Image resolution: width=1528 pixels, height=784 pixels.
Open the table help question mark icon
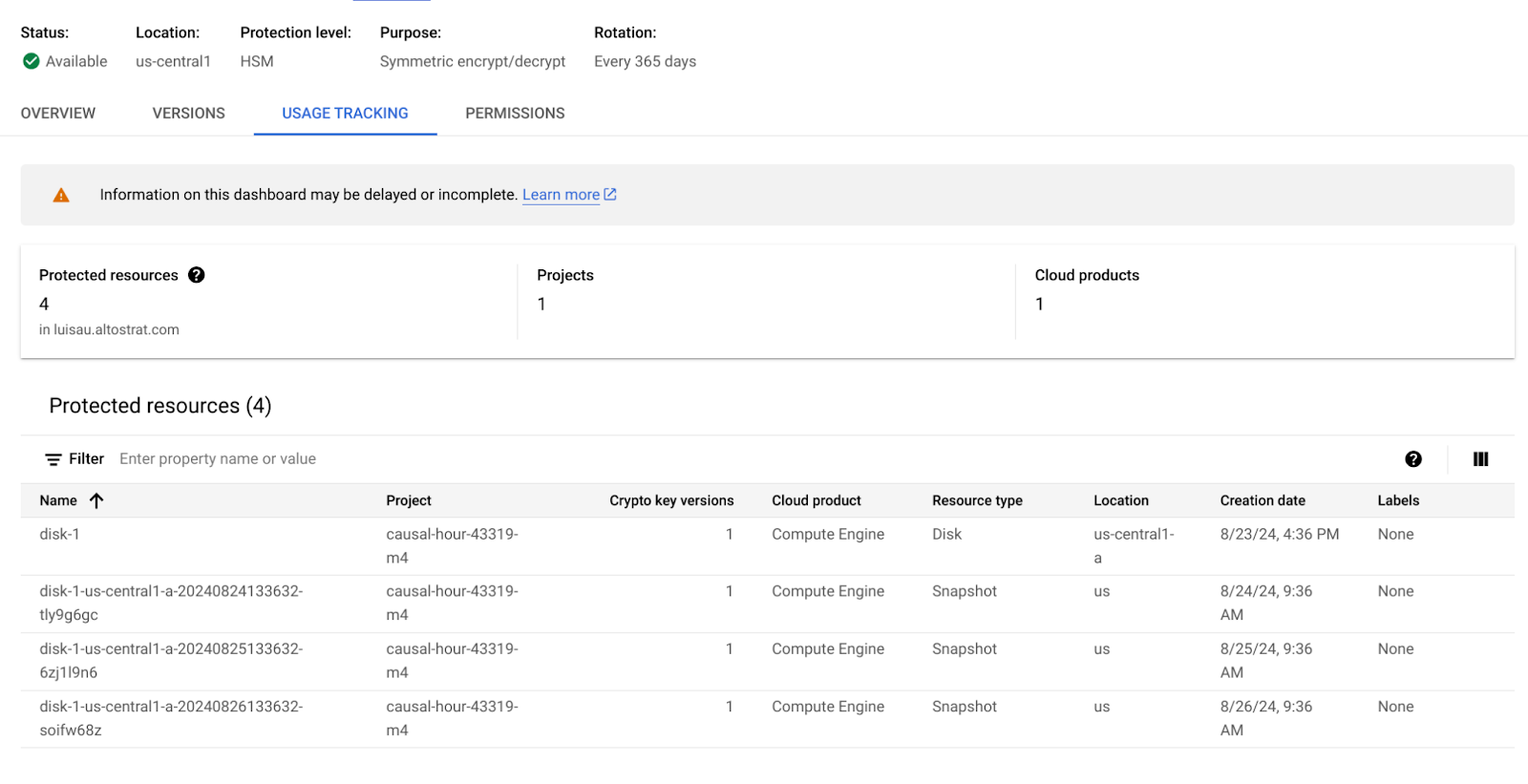pyautogui.click(x=1413, y=459)
